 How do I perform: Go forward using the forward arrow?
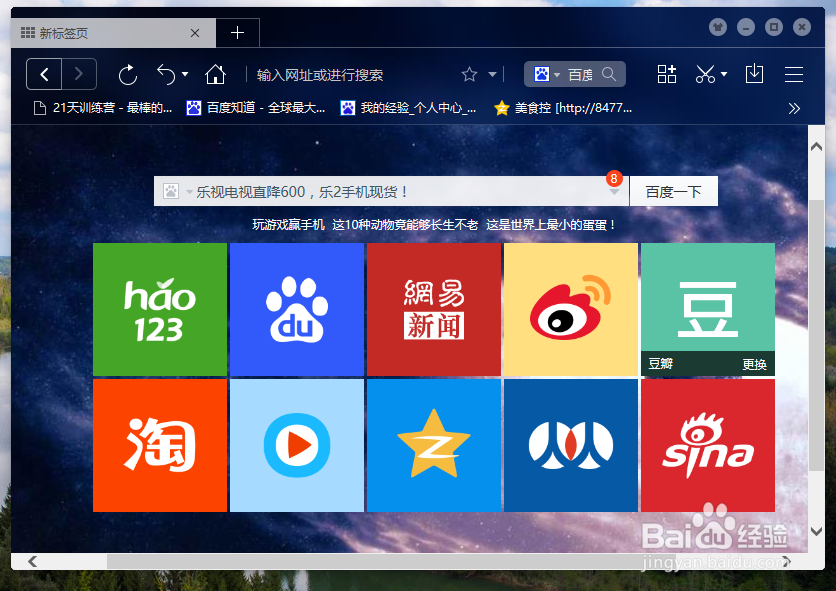(x=79, y=74)
